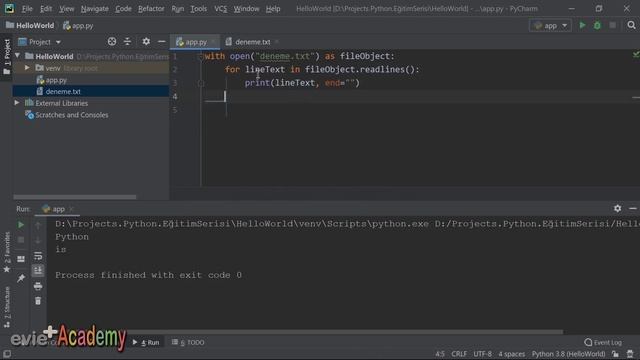Screen dimensions: 640x360
Task: Open Event Log
Action: click(603, 342)
